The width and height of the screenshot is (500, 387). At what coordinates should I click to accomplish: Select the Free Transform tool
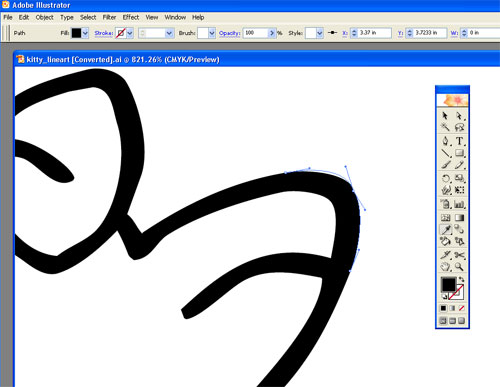click(x=459, y=190)
